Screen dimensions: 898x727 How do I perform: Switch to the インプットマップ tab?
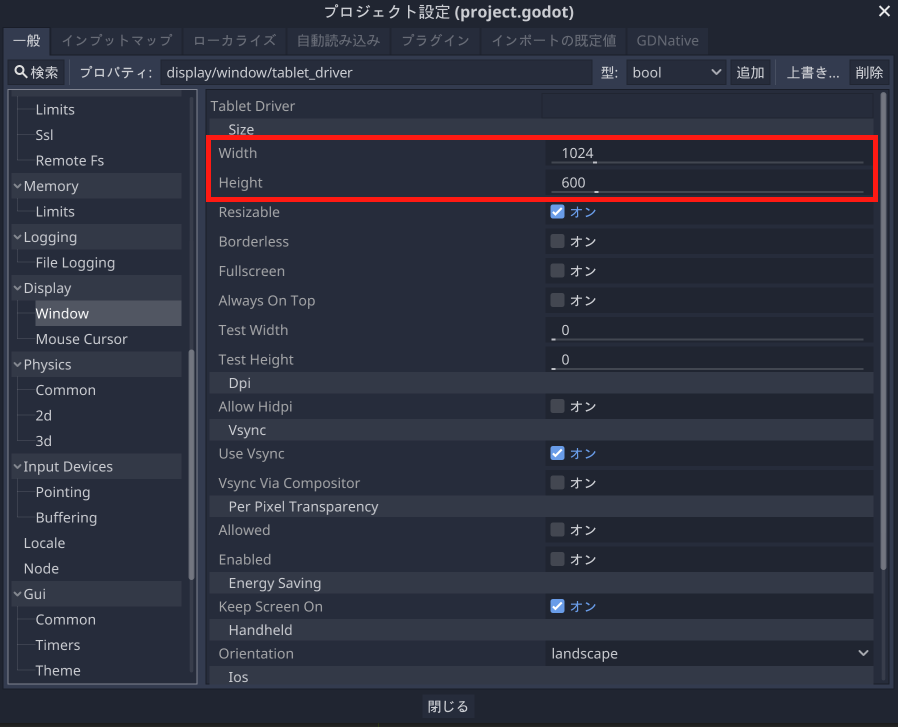tap(116, 41)
